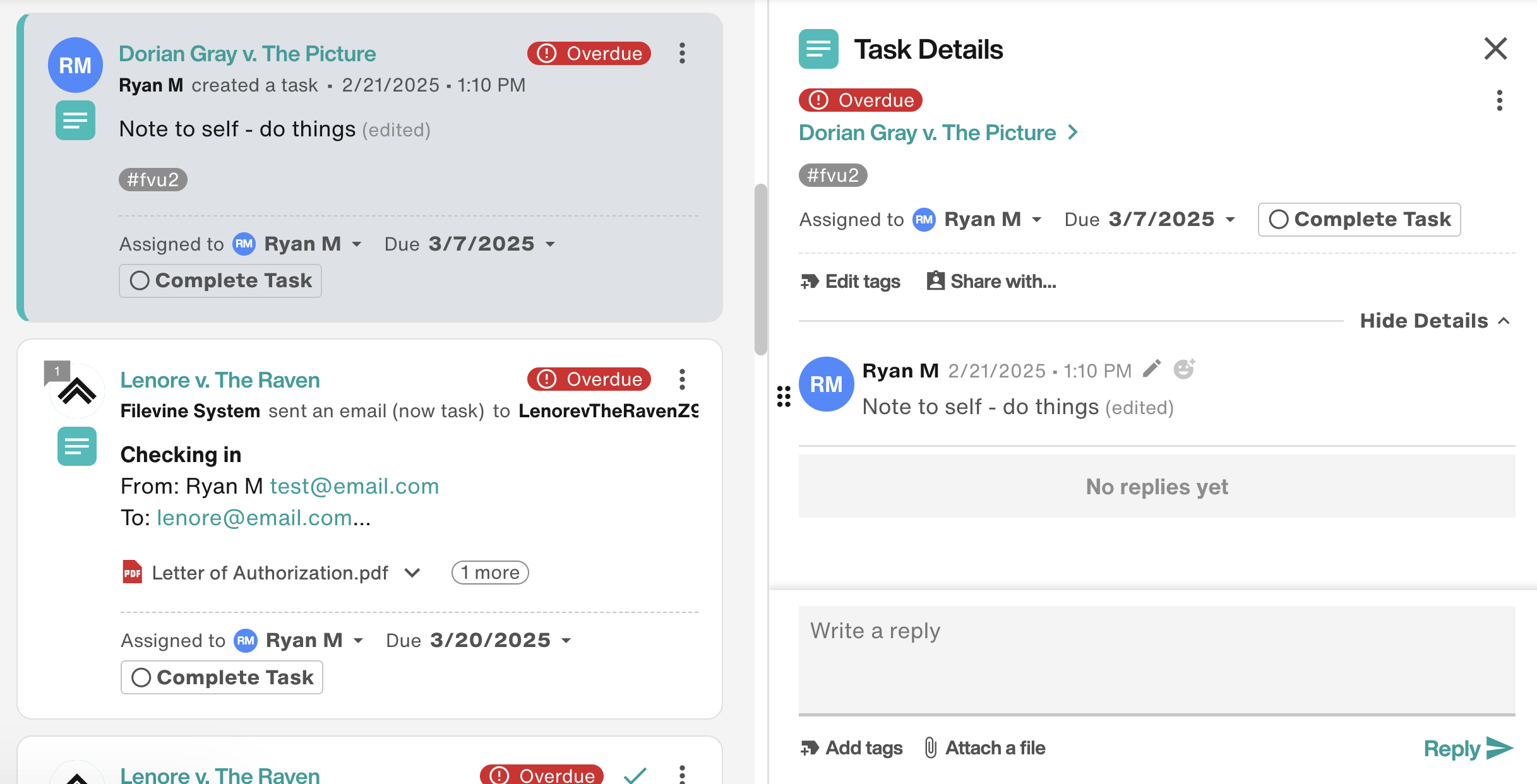Click the Filevine System logo avatar with comment badge
The height and width of the screenshot is (784, 1537).
click(76, 389)
